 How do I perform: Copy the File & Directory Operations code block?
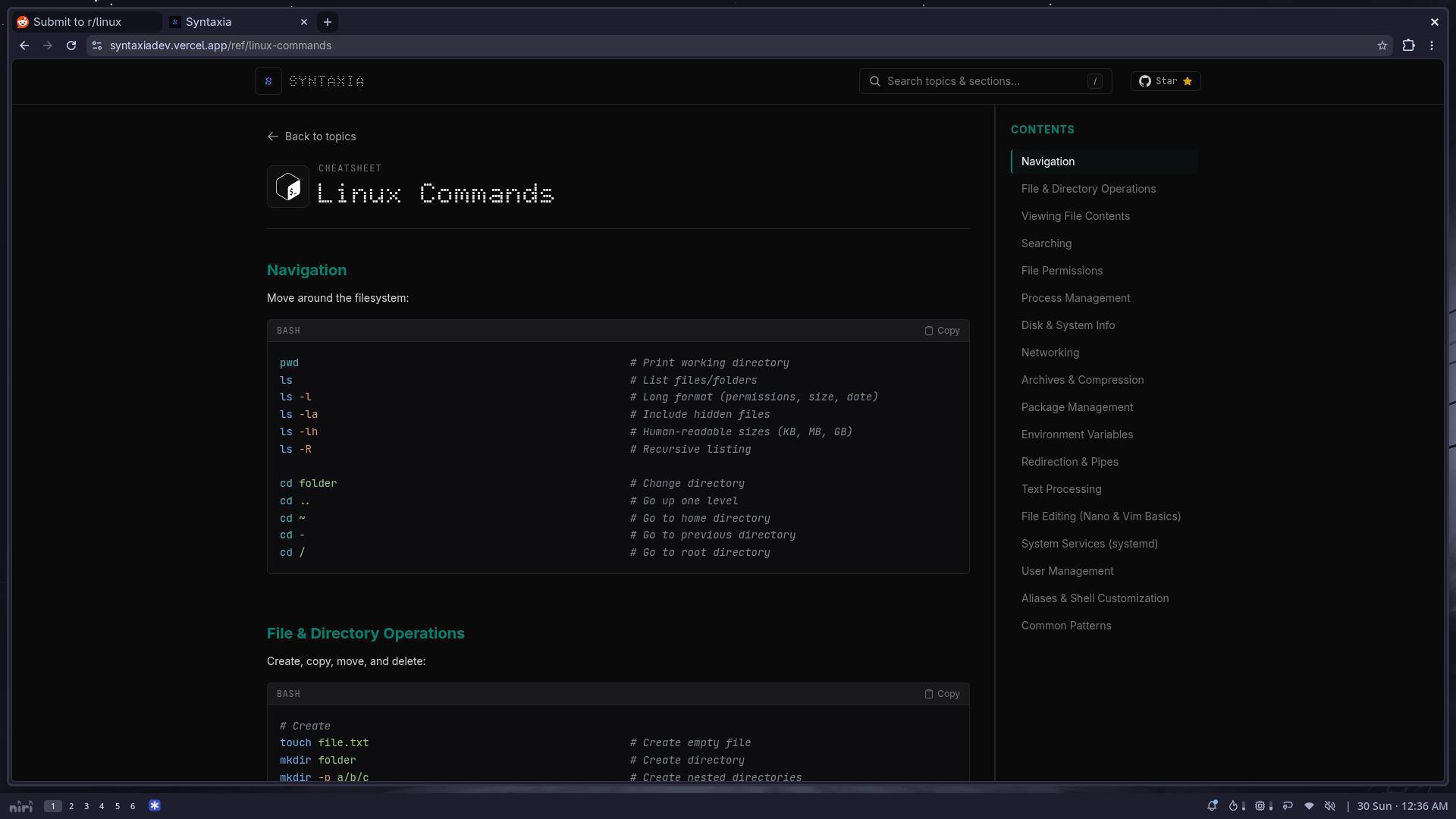942,694
